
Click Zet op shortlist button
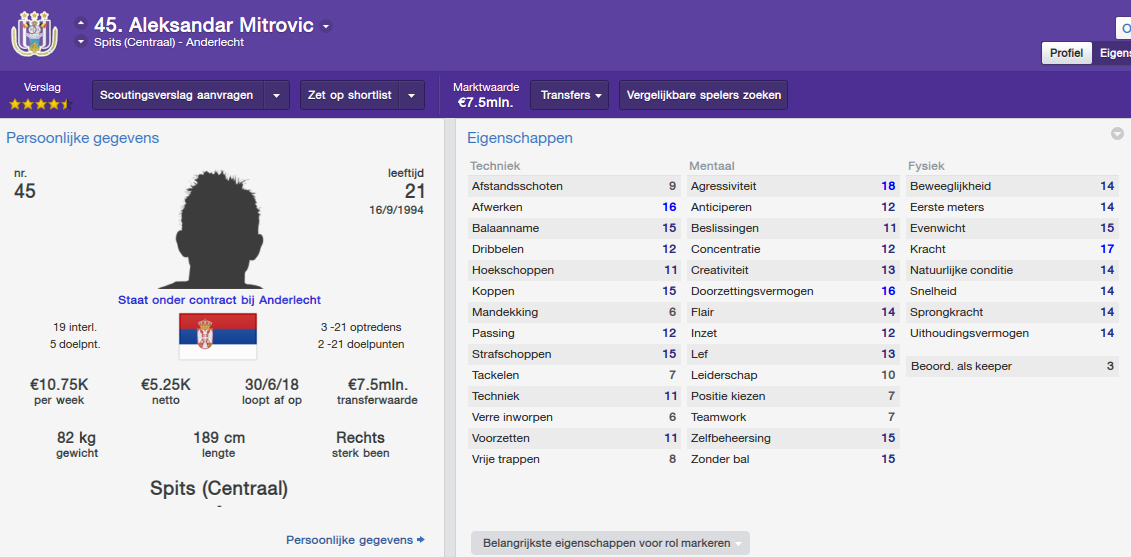pos(348,96)
